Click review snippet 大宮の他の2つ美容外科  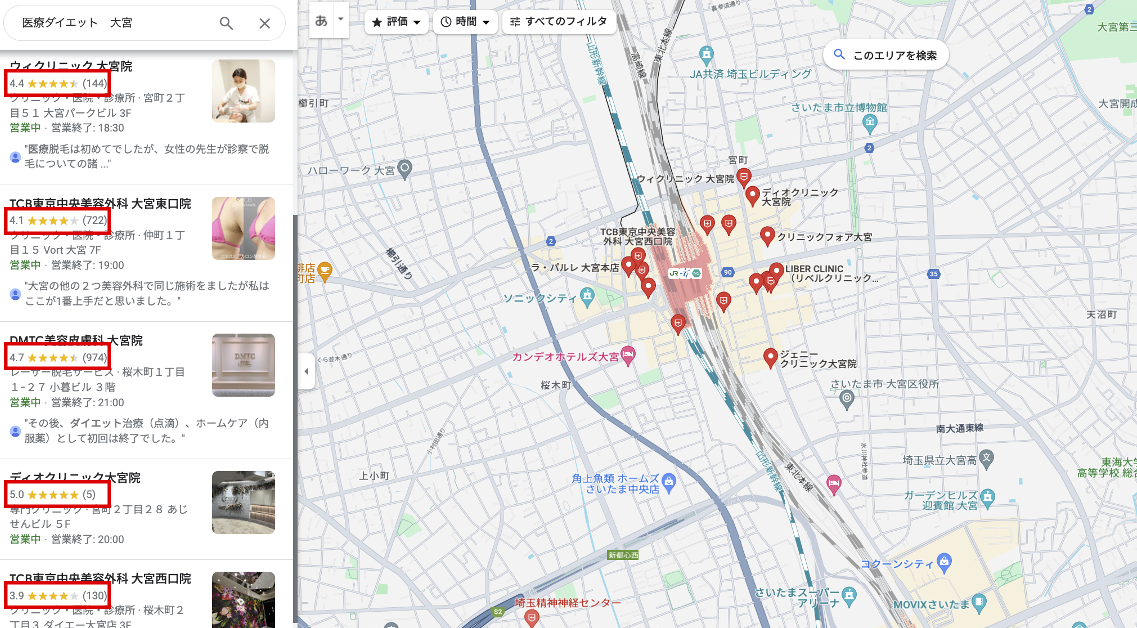point(146,293)
